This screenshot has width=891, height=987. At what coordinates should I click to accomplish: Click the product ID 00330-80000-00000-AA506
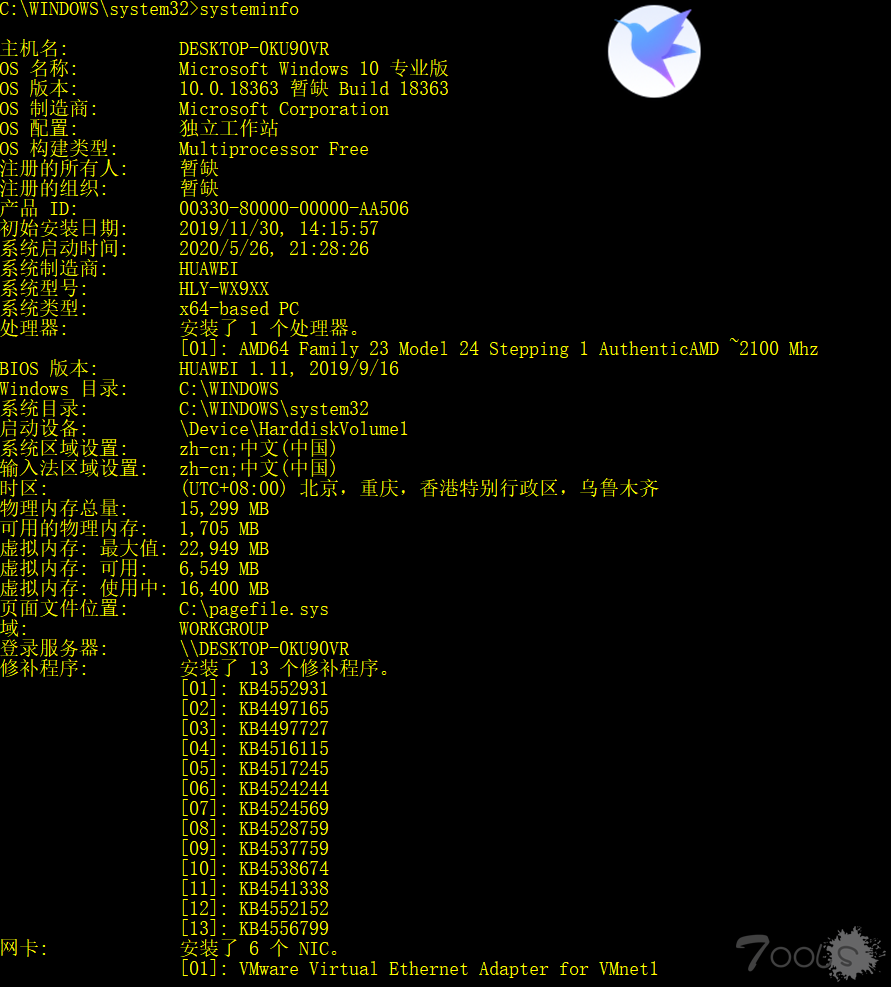point(294,209)
